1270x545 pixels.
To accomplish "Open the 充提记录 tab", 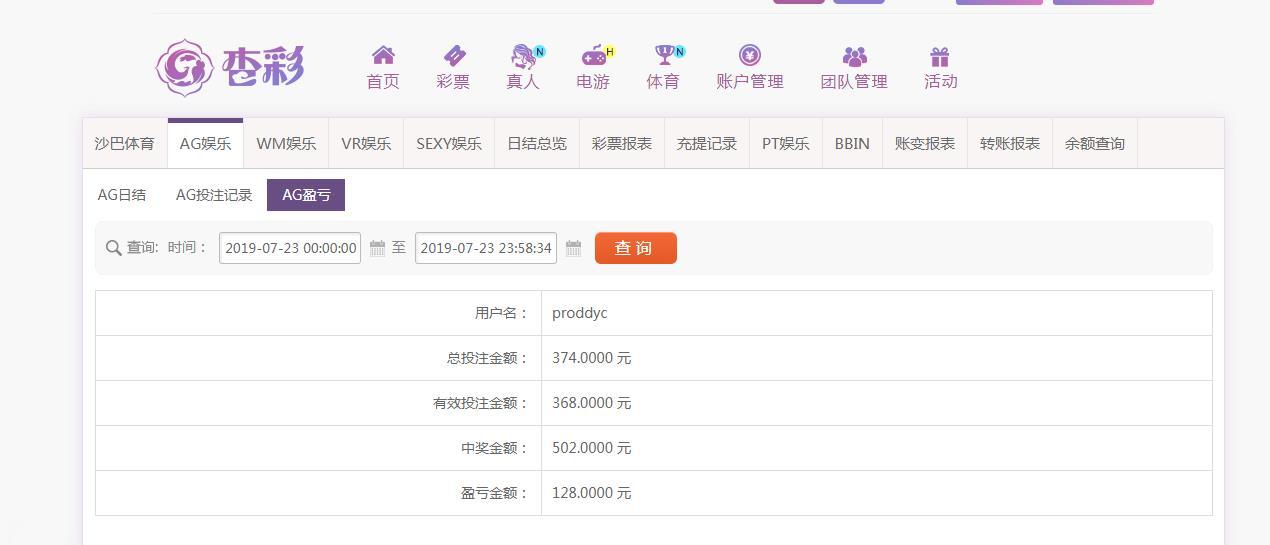I will click(x=707, y=143).
